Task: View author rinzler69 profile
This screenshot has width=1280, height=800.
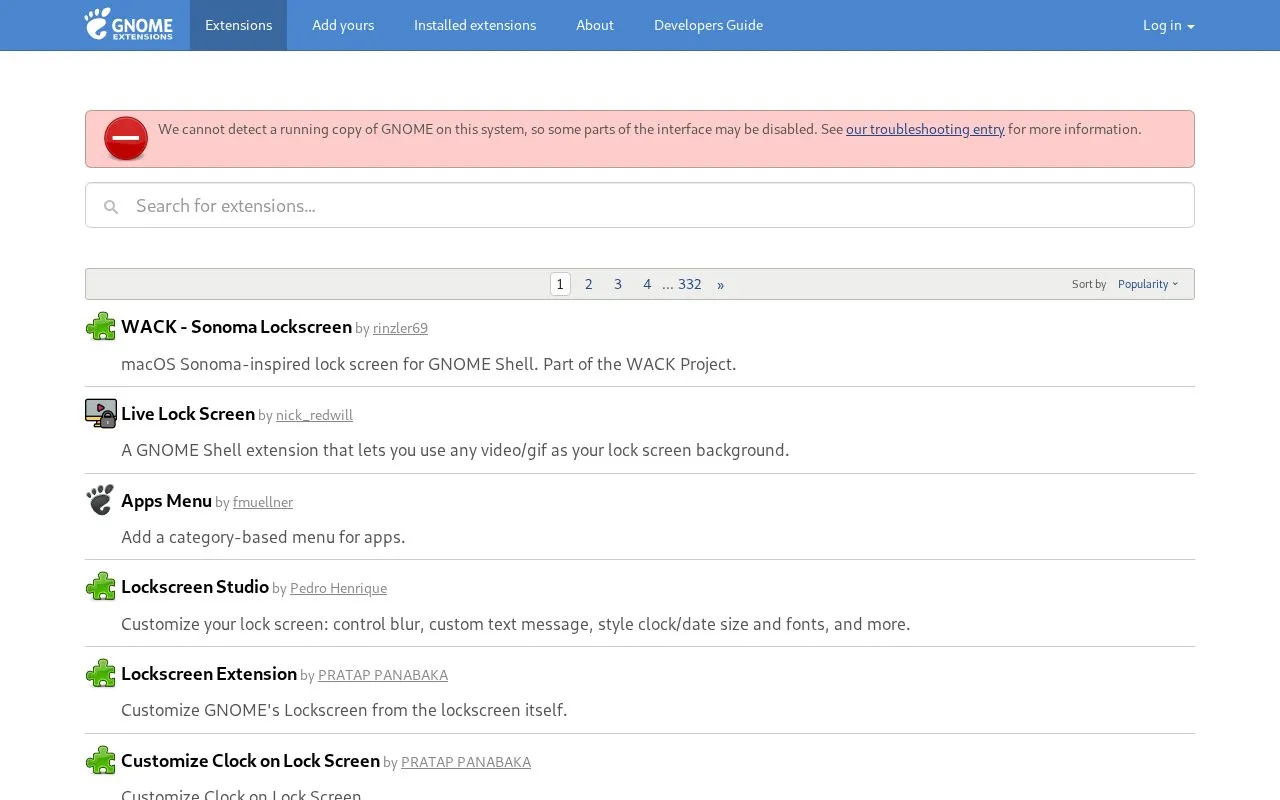Action: point(400,328)
